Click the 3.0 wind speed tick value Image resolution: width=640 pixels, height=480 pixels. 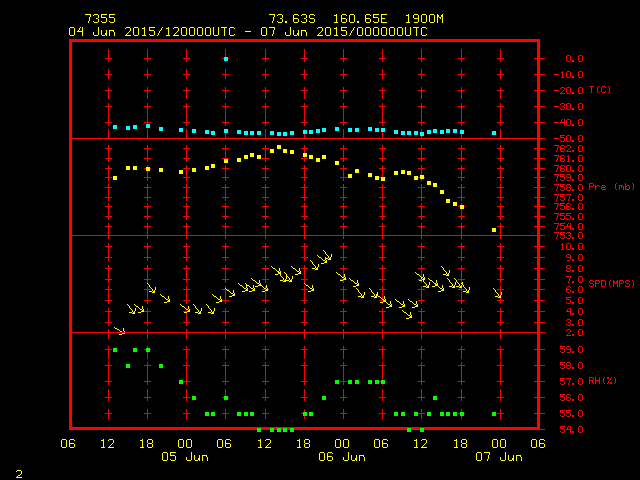click(574, 322)
